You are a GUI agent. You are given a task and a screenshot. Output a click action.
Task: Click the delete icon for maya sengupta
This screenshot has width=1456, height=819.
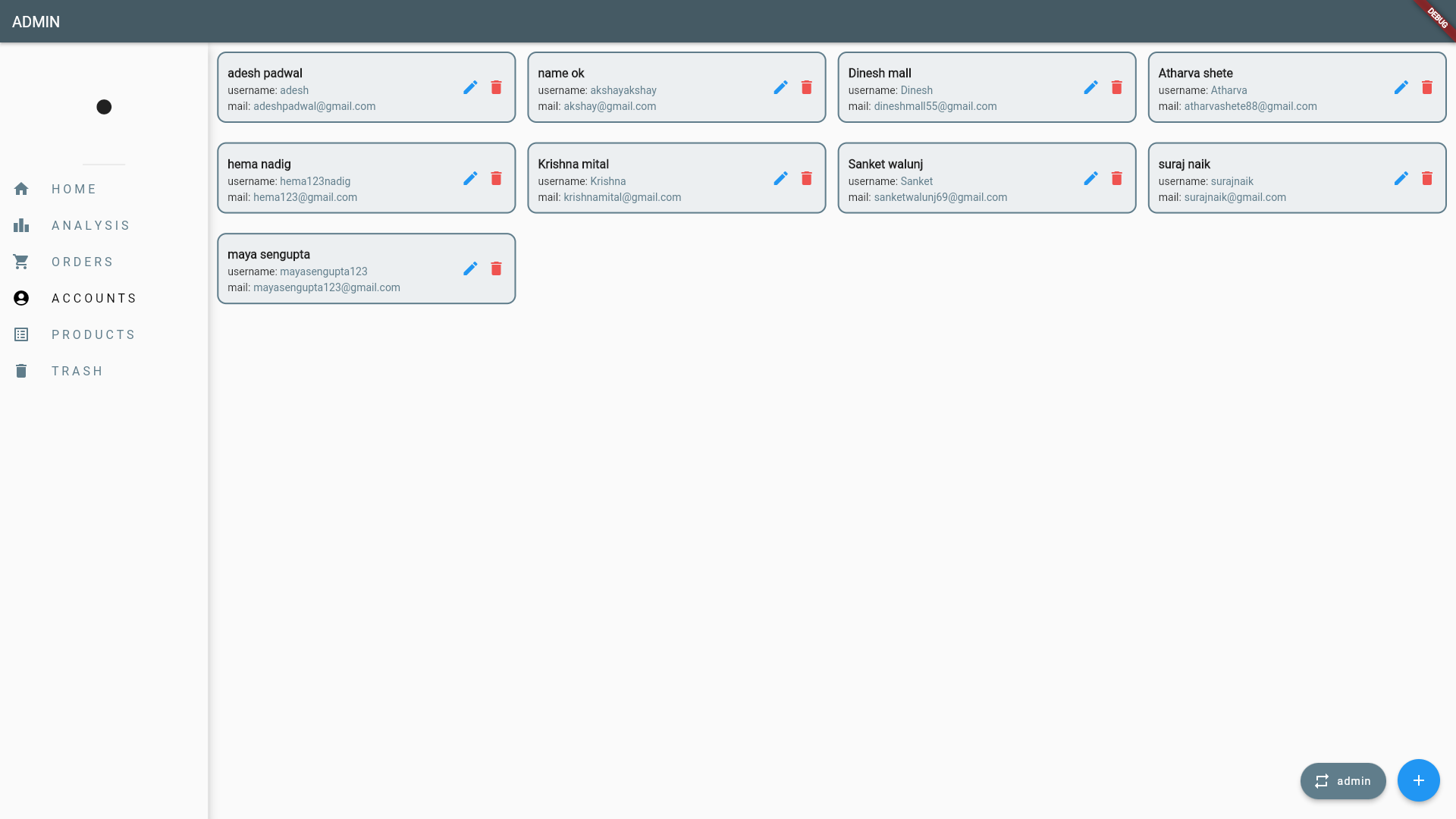(496, 269)
